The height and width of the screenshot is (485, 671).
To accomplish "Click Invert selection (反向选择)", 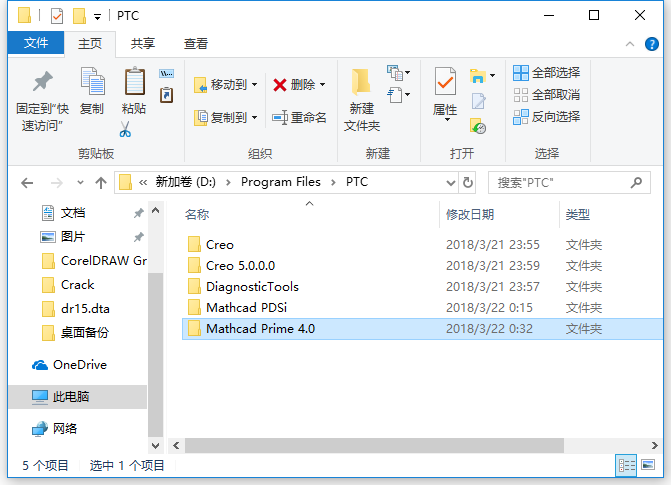I will click(x=546, y=116).
